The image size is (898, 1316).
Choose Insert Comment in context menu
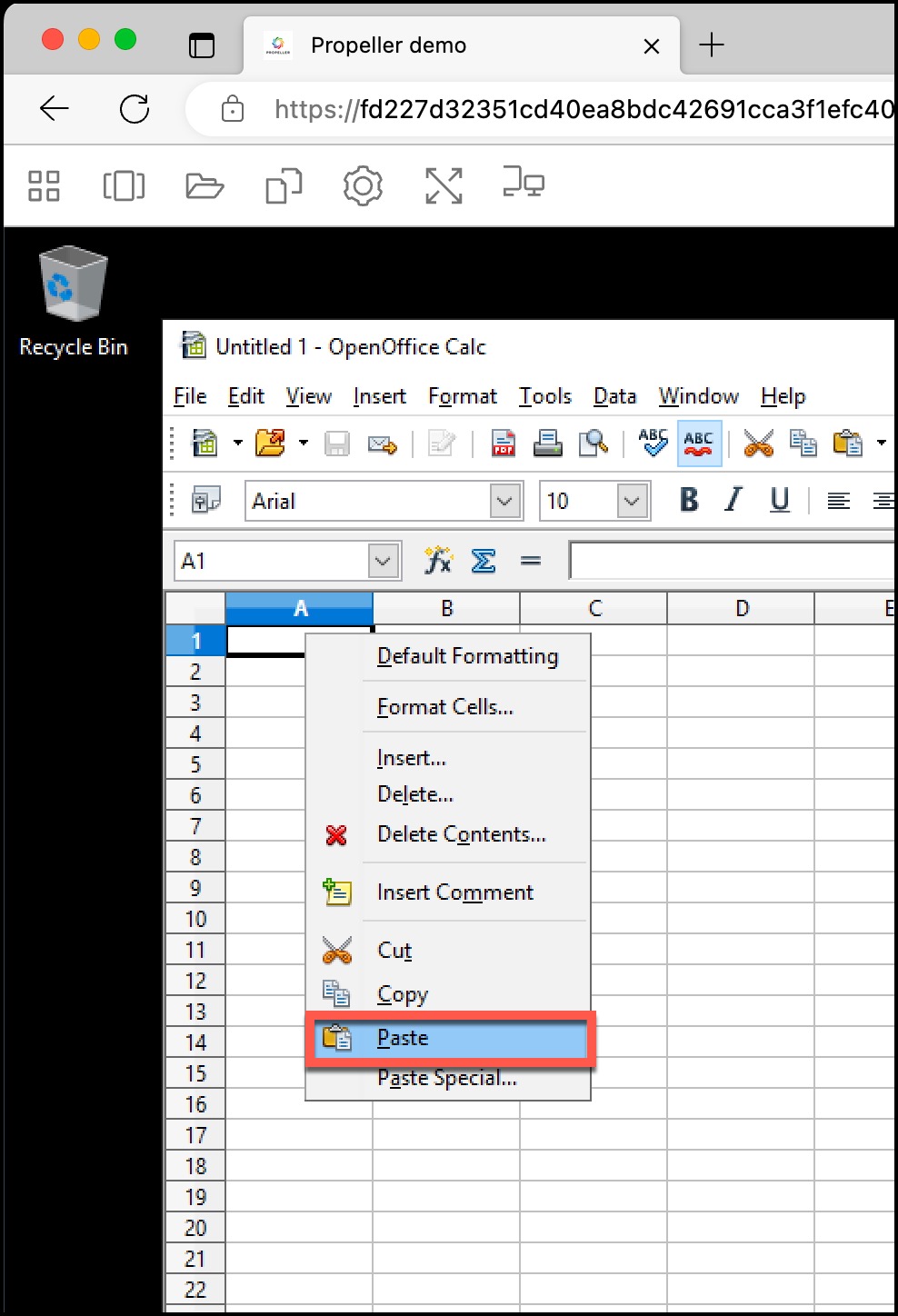[448, 892]
